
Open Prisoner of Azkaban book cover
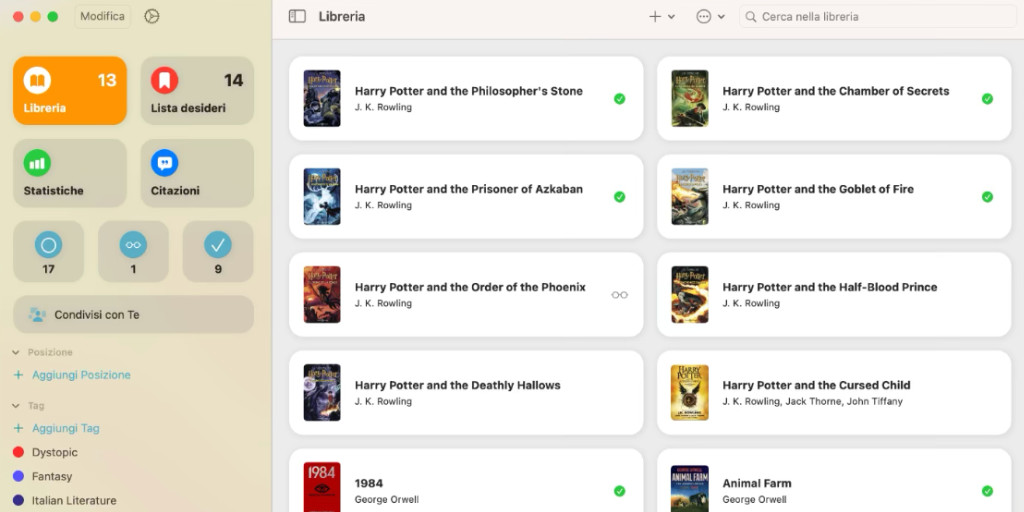[x=322, y=197]
